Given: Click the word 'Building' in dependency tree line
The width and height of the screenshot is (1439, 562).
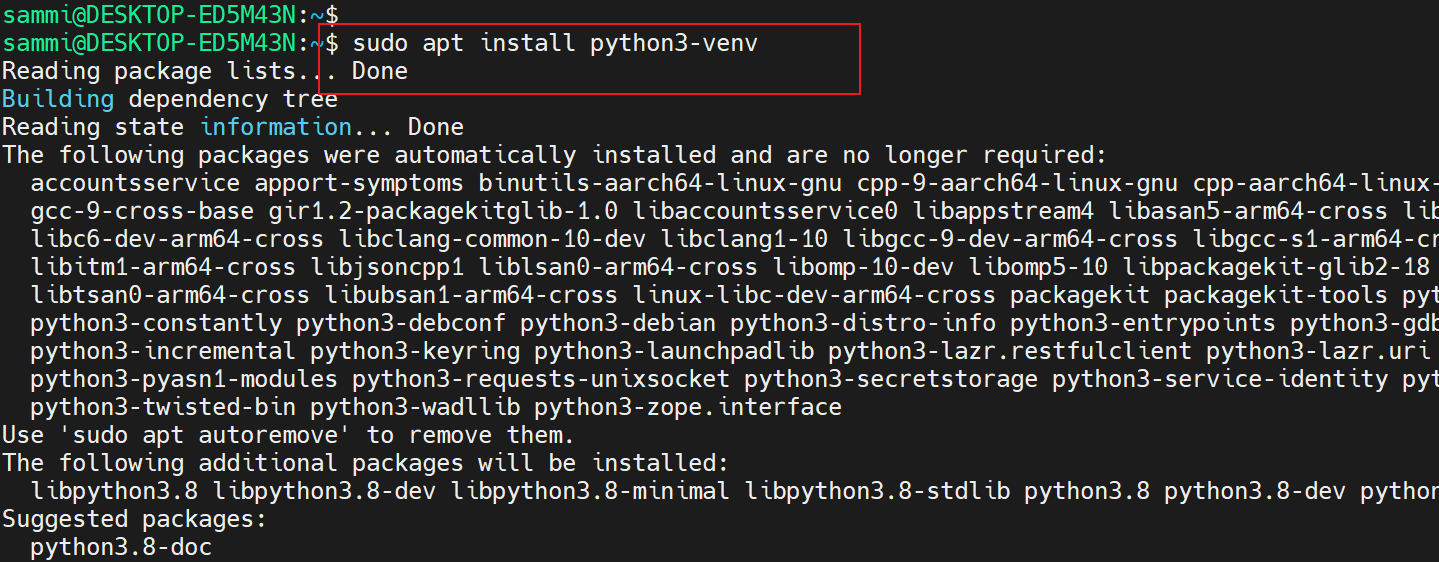Looking at the screenshot, I should (x=58, y=99).
